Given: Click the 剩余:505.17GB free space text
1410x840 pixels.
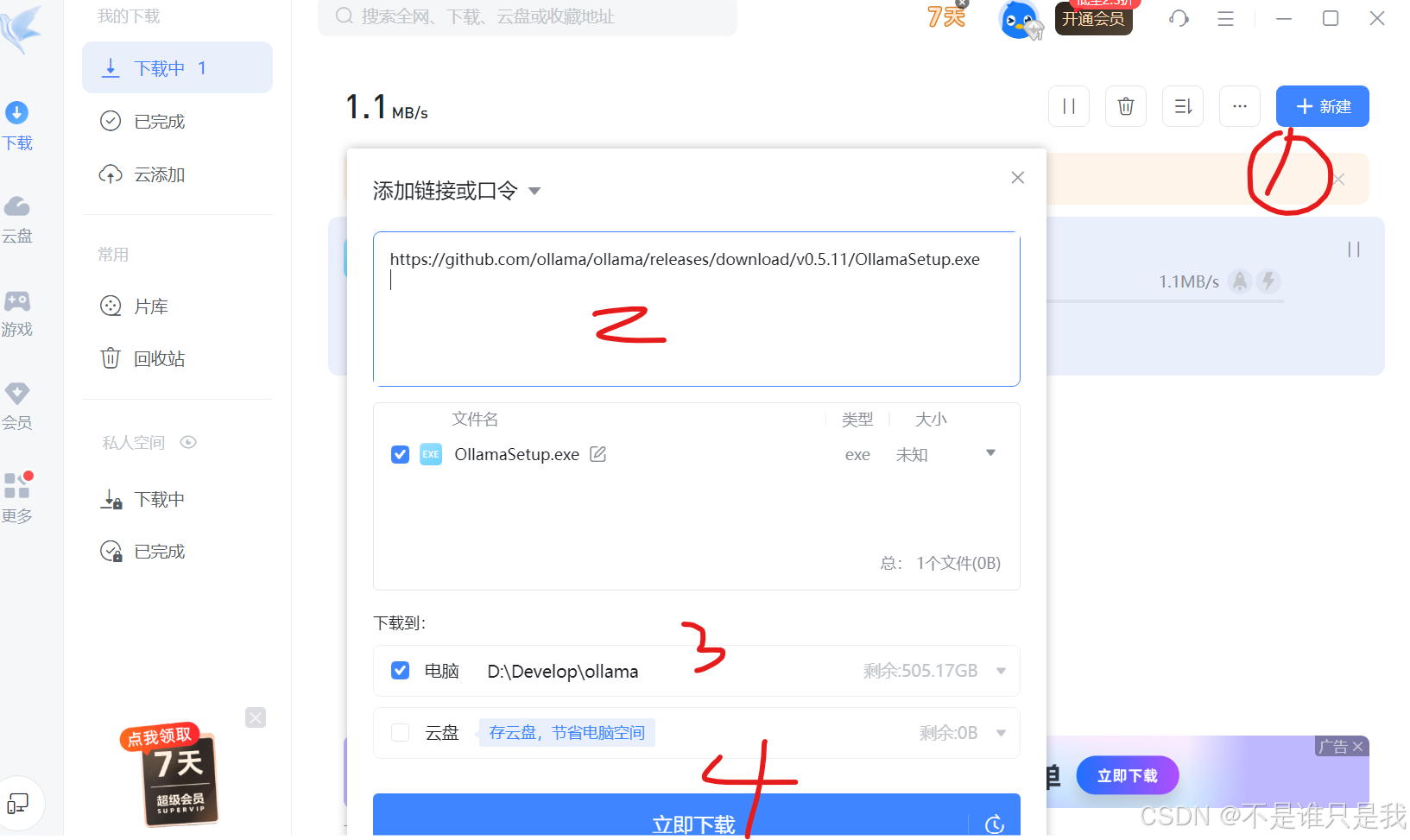Looking at the screenshot, I should [920, 671].
